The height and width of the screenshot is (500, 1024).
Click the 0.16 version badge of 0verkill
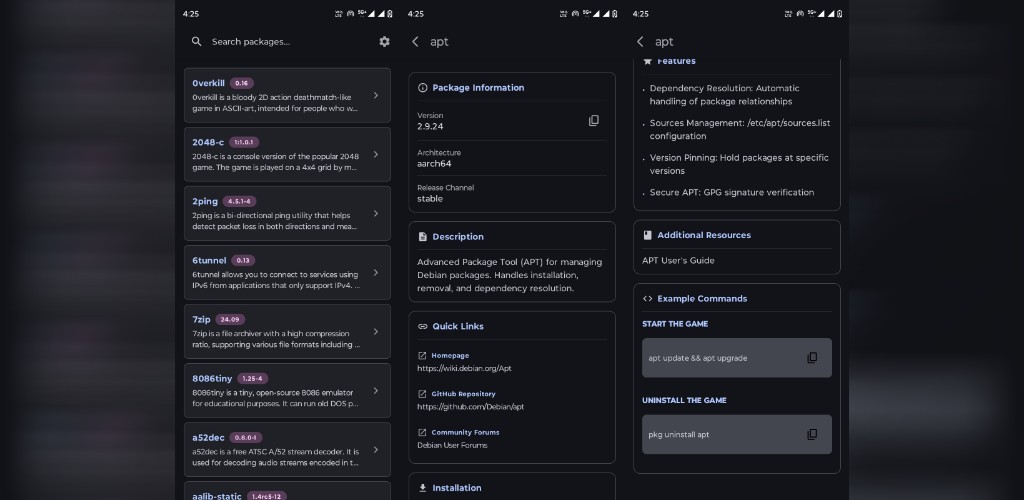click(x=242, y=84)
